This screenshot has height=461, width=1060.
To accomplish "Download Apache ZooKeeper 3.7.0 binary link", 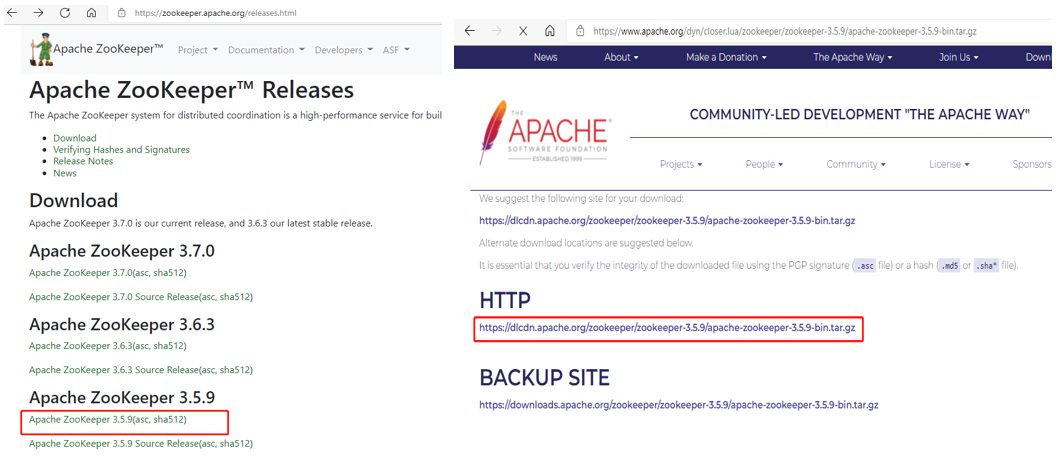I will pos(80,273).
